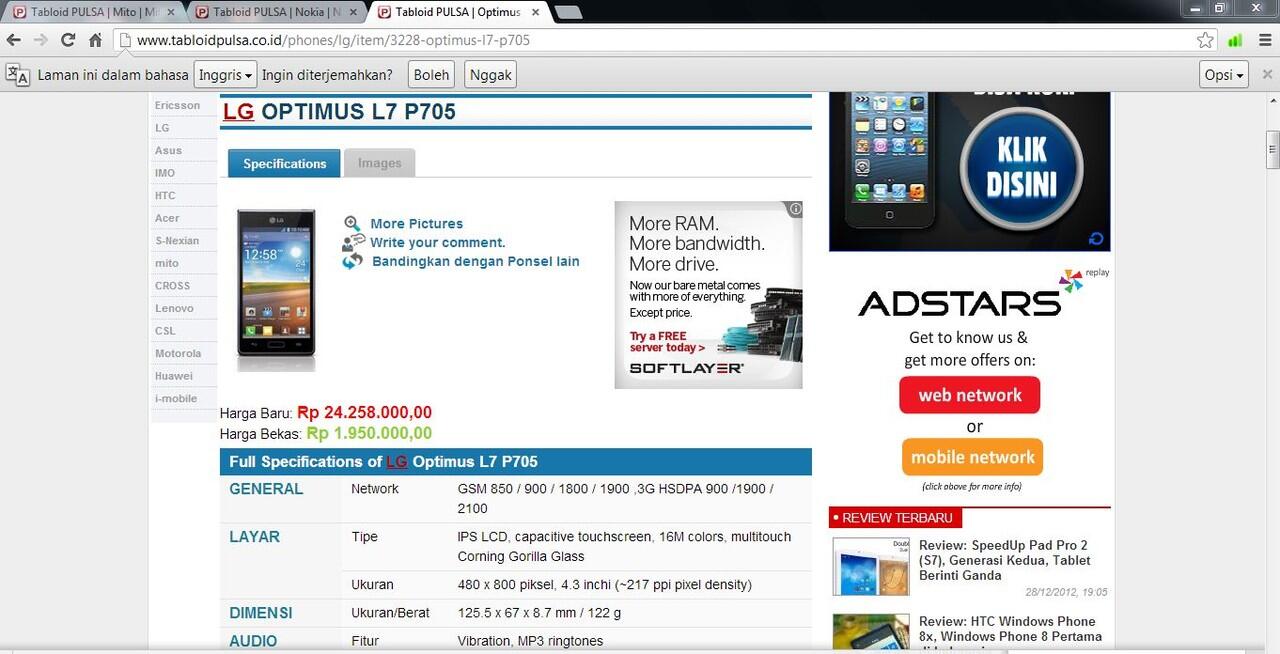Open CSL brand in the sidebar
The image size is (1280, 654).
(165, 331)
